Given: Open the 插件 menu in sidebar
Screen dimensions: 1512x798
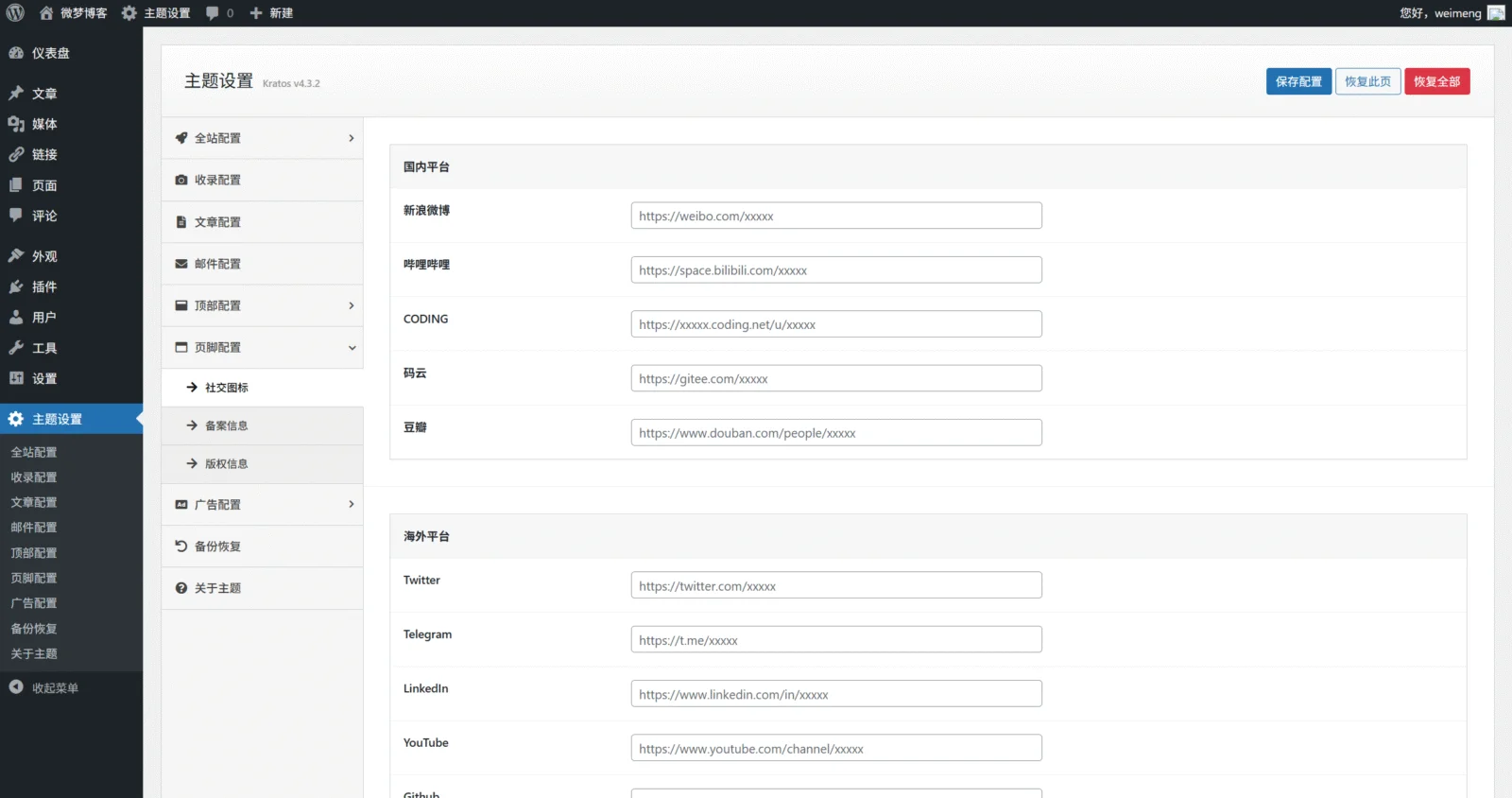Looking at the screenshot, I should click(43, 286).
